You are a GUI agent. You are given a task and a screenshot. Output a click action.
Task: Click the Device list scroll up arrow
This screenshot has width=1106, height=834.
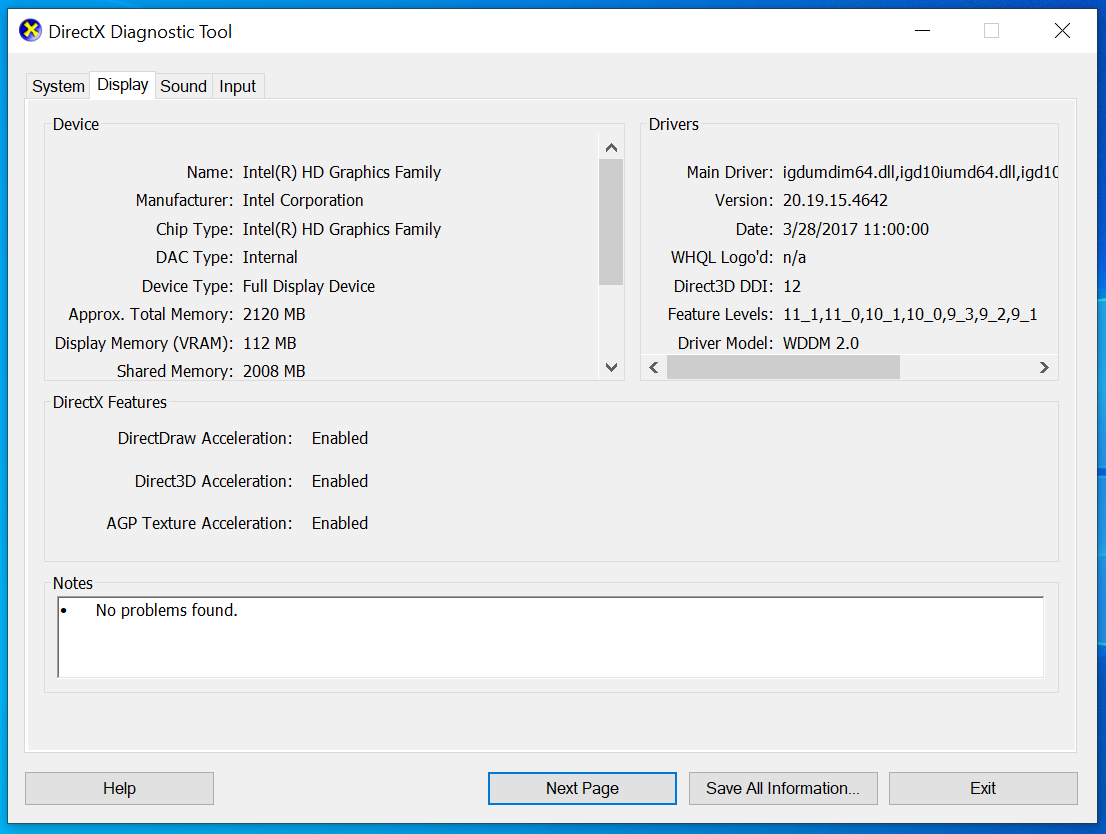point(611,148)
